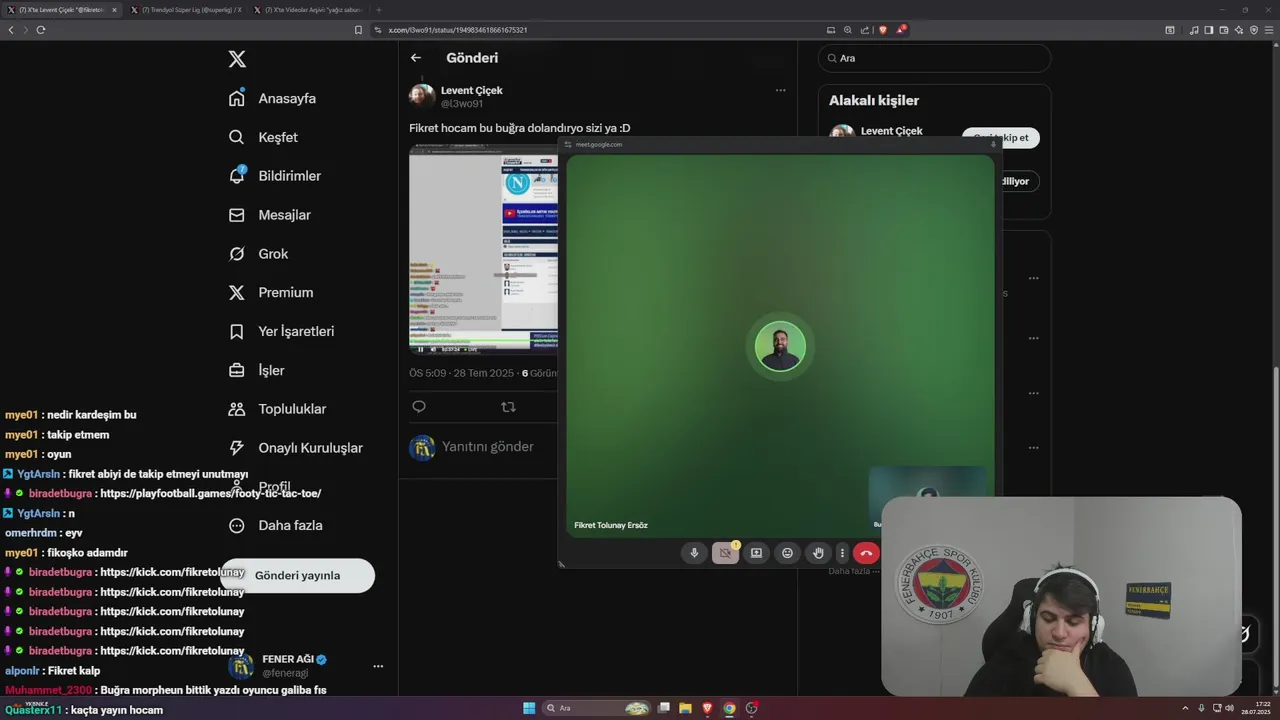Image resolution: width=1280 pixels, height=720 pixels.
Task: Open Task View from taskbar
Action: [663, 708]
